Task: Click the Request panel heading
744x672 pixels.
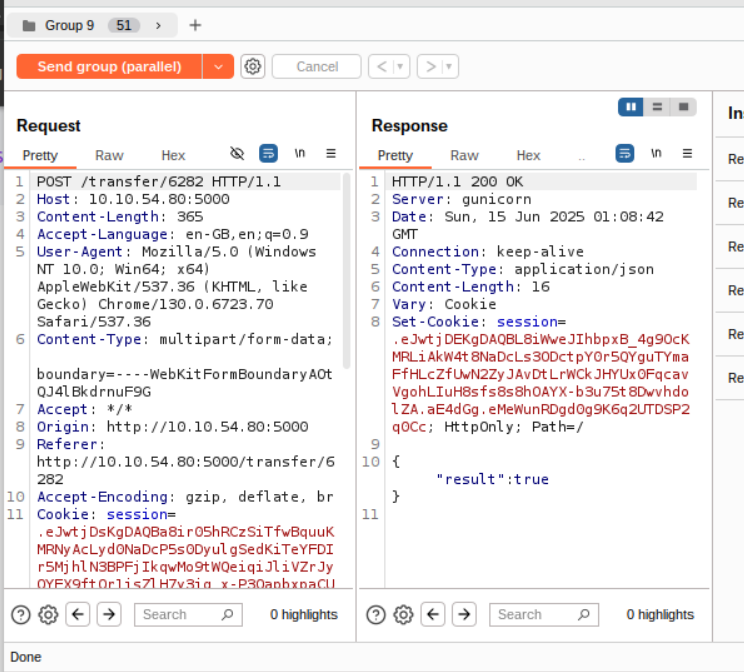Action: tap(48, 126)
